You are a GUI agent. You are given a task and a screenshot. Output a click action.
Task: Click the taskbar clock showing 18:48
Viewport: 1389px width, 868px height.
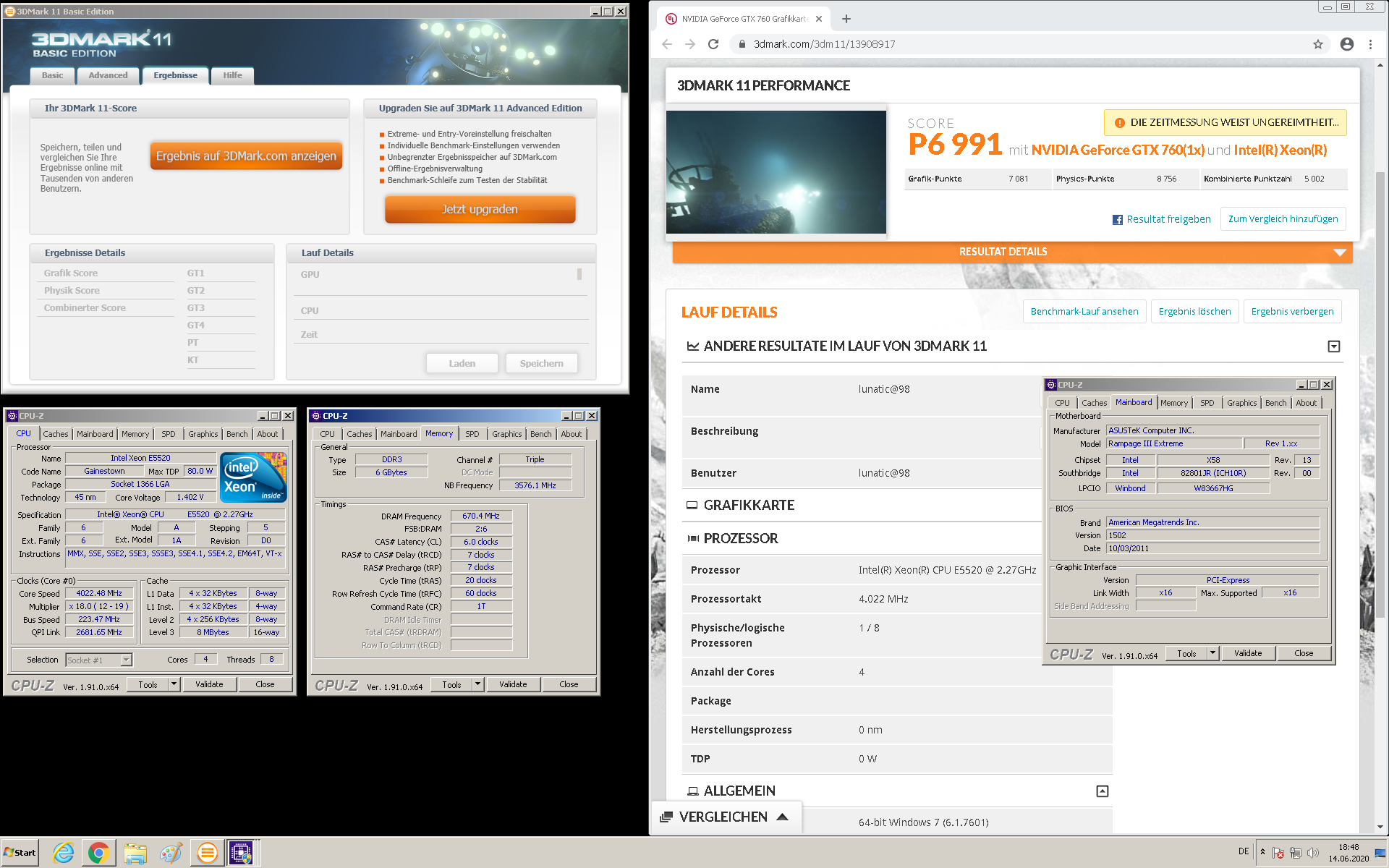click(1348, 853)
